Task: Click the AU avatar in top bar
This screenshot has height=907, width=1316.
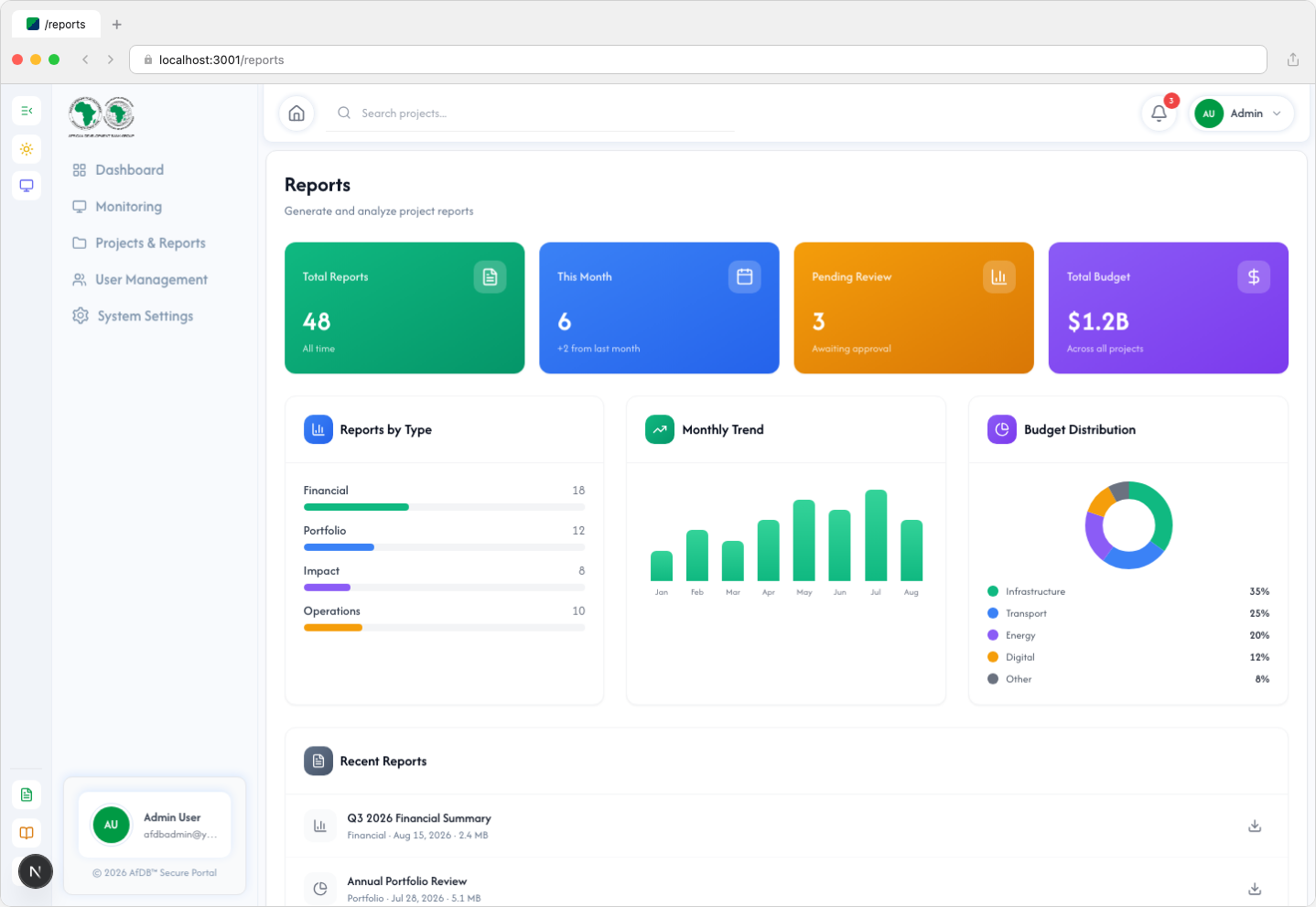Action: [1209, 113]
